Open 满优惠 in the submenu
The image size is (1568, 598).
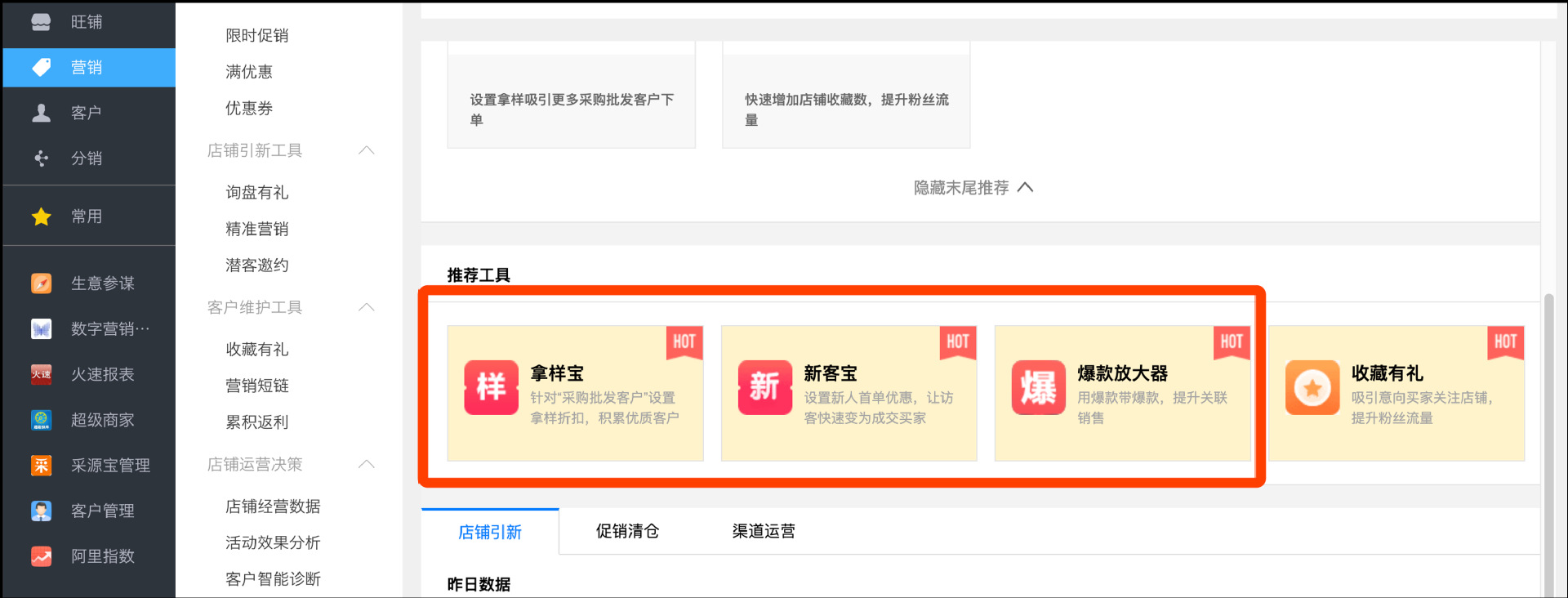249,72
